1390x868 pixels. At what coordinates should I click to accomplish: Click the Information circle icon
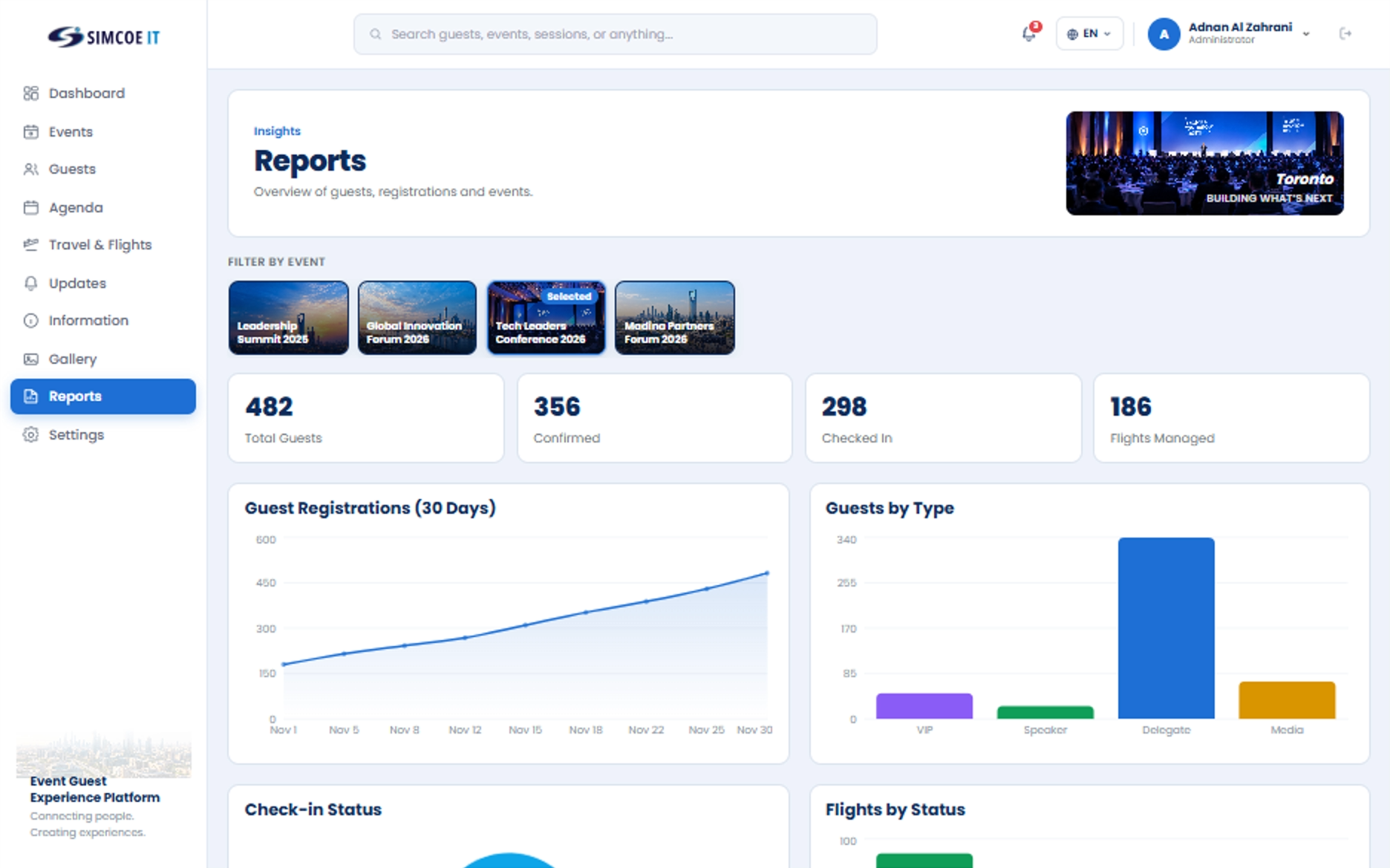30,321
